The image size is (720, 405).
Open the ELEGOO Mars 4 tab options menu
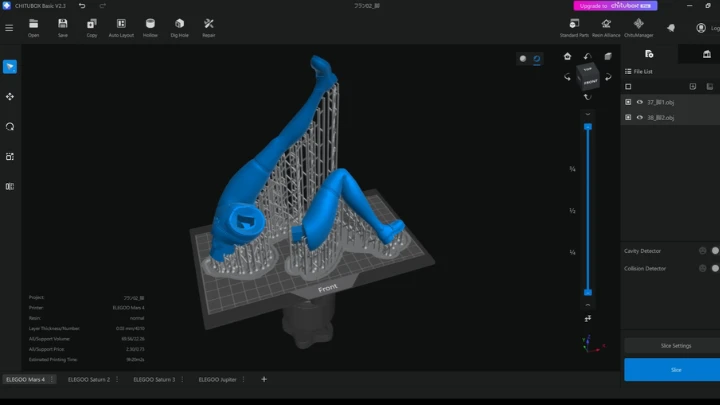pos(52,379)
